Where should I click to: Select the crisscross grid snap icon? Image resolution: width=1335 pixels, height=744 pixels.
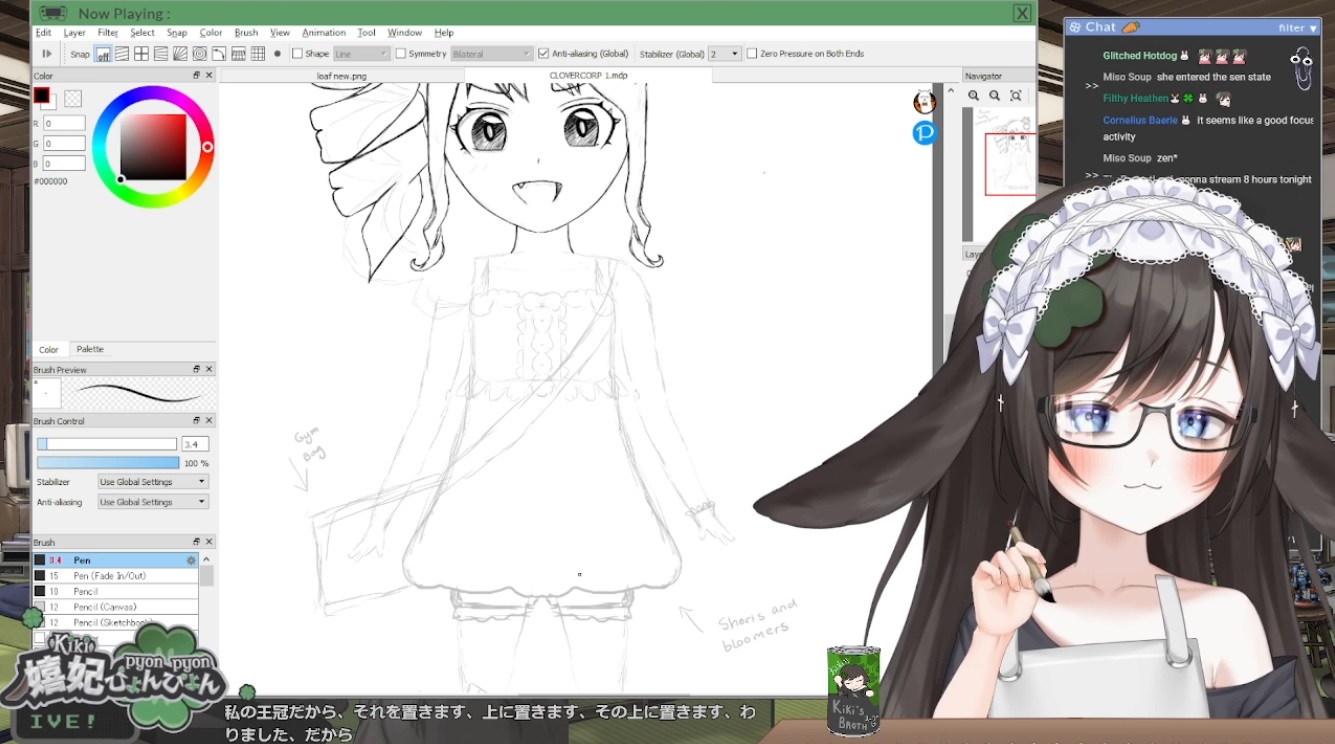(141, 54)
